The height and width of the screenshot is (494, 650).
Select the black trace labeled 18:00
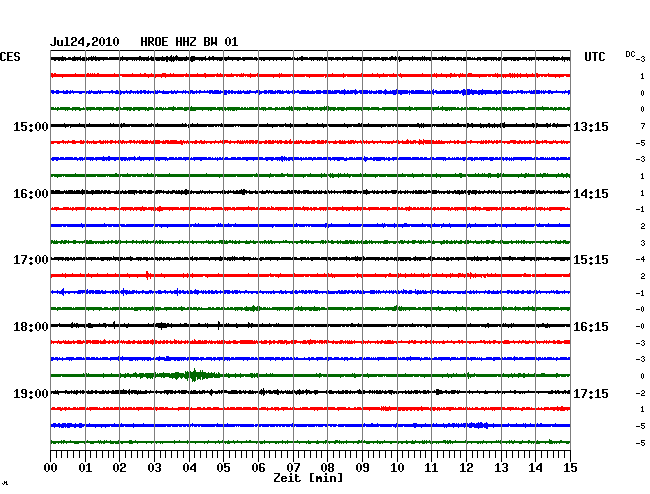pos(310,325)
